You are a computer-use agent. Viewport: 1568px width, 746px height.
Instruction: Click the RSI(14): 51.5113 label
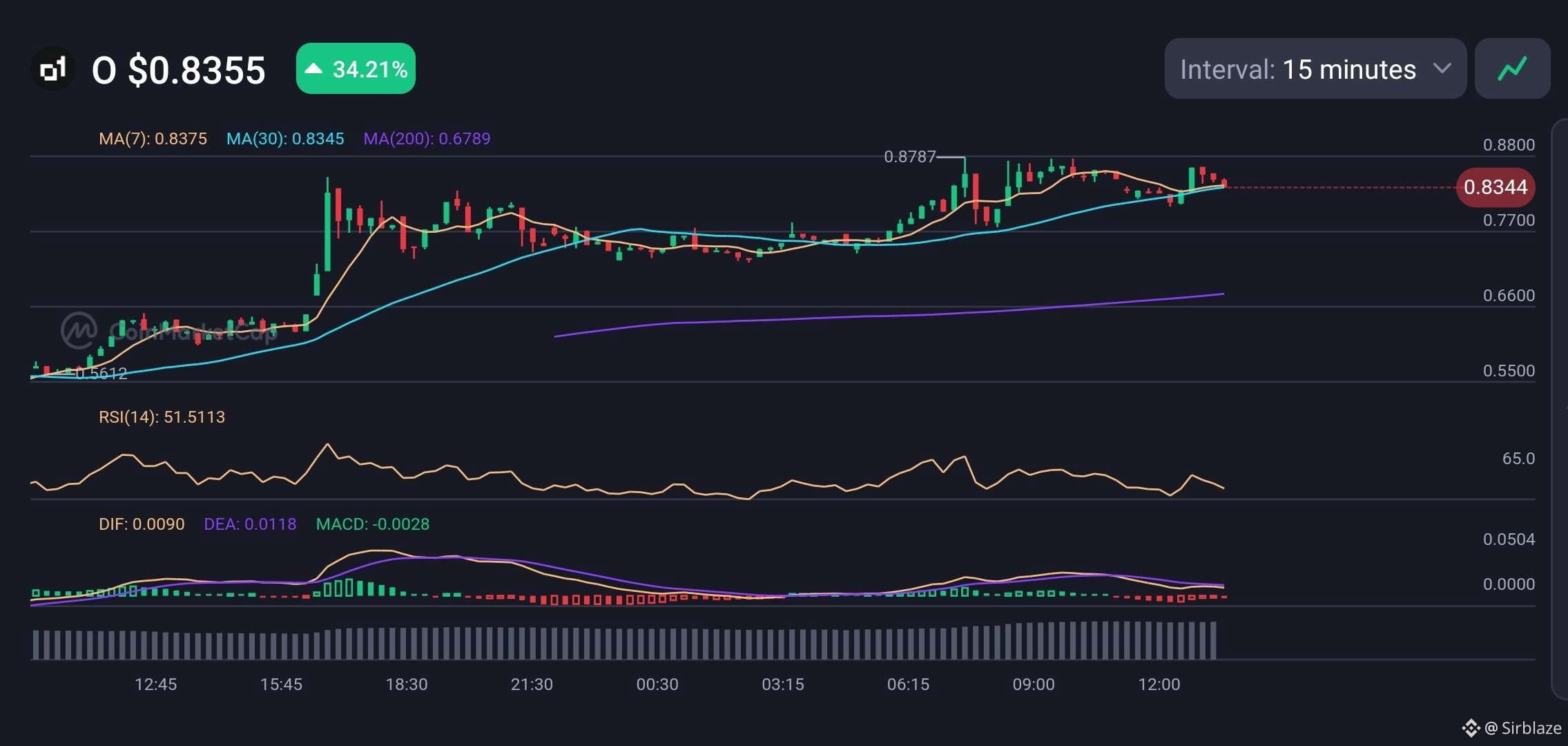(x=162, y=417)
